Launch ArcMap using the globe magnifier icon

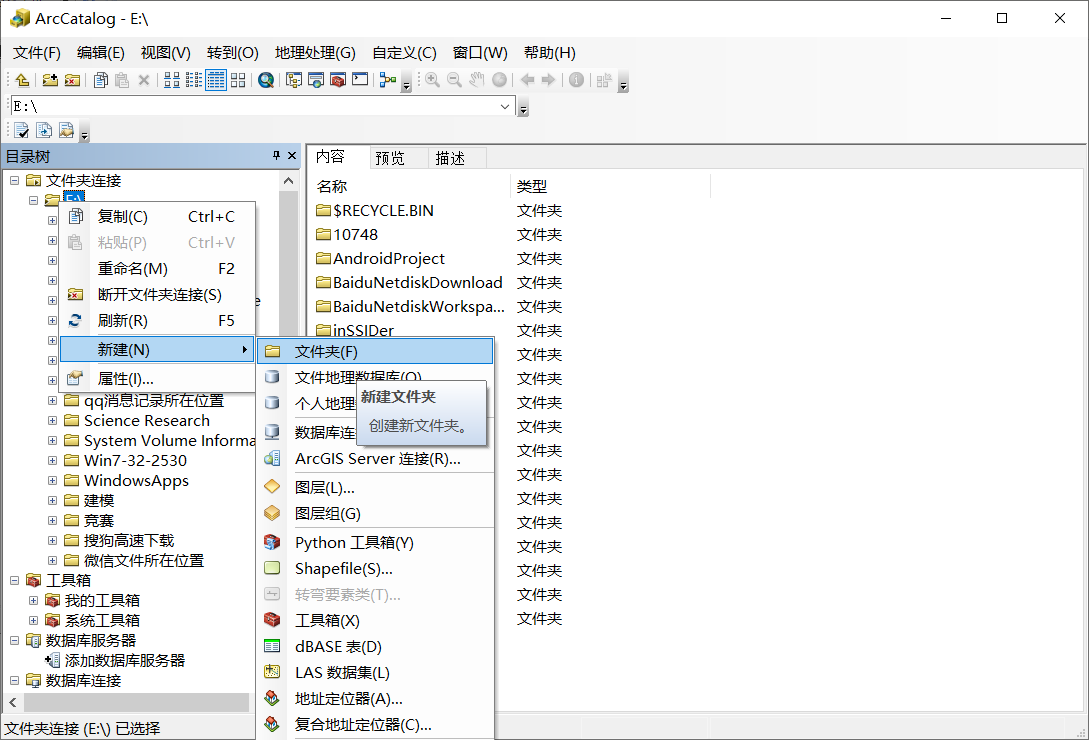coord(266,80)
